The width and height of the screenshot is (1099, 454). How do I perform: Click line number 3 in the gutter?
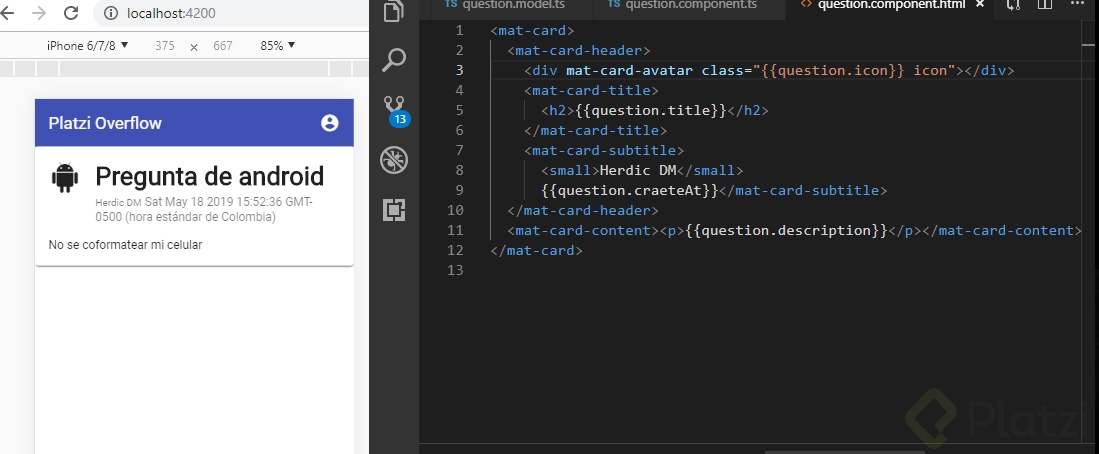click(459, 70)
